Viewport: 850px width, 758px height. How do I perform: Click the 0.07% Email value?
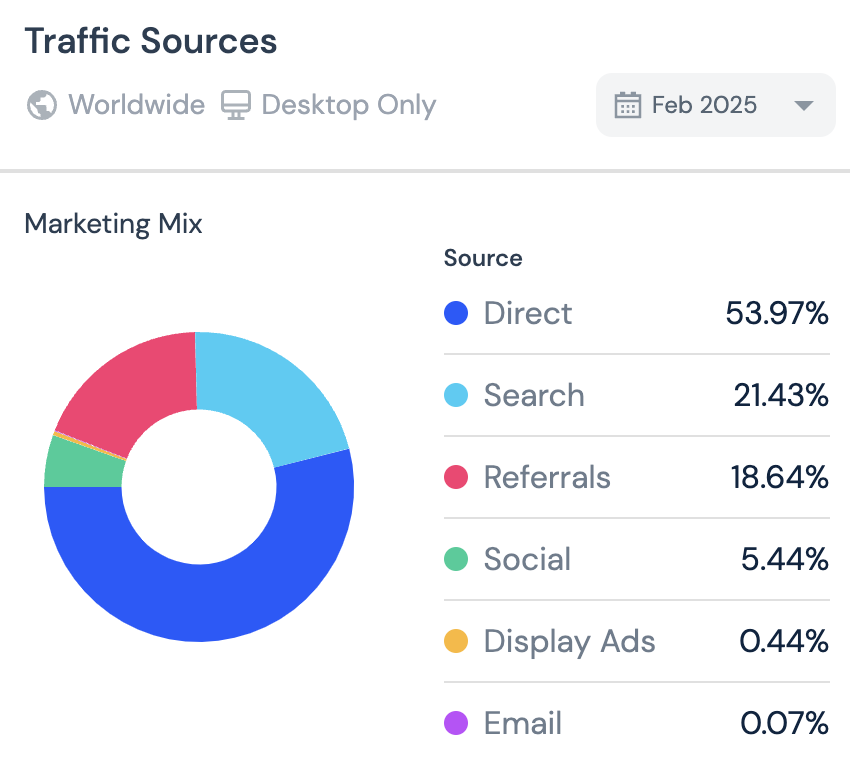[x=784, y=723]
